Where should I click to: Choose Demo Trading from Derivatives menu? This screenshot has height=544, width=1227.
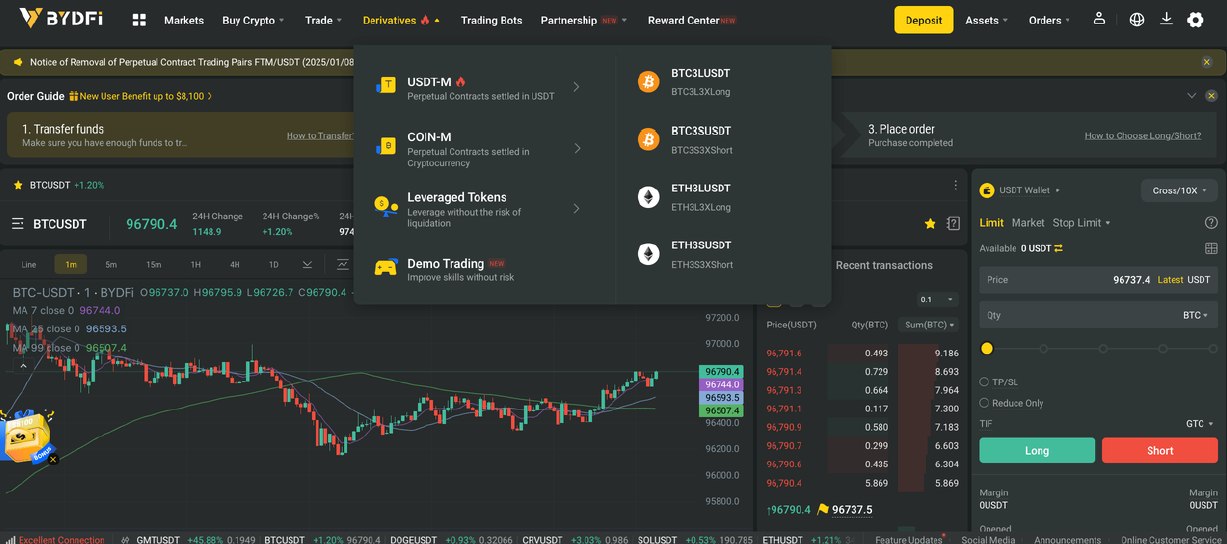click(x=445, y=269)
